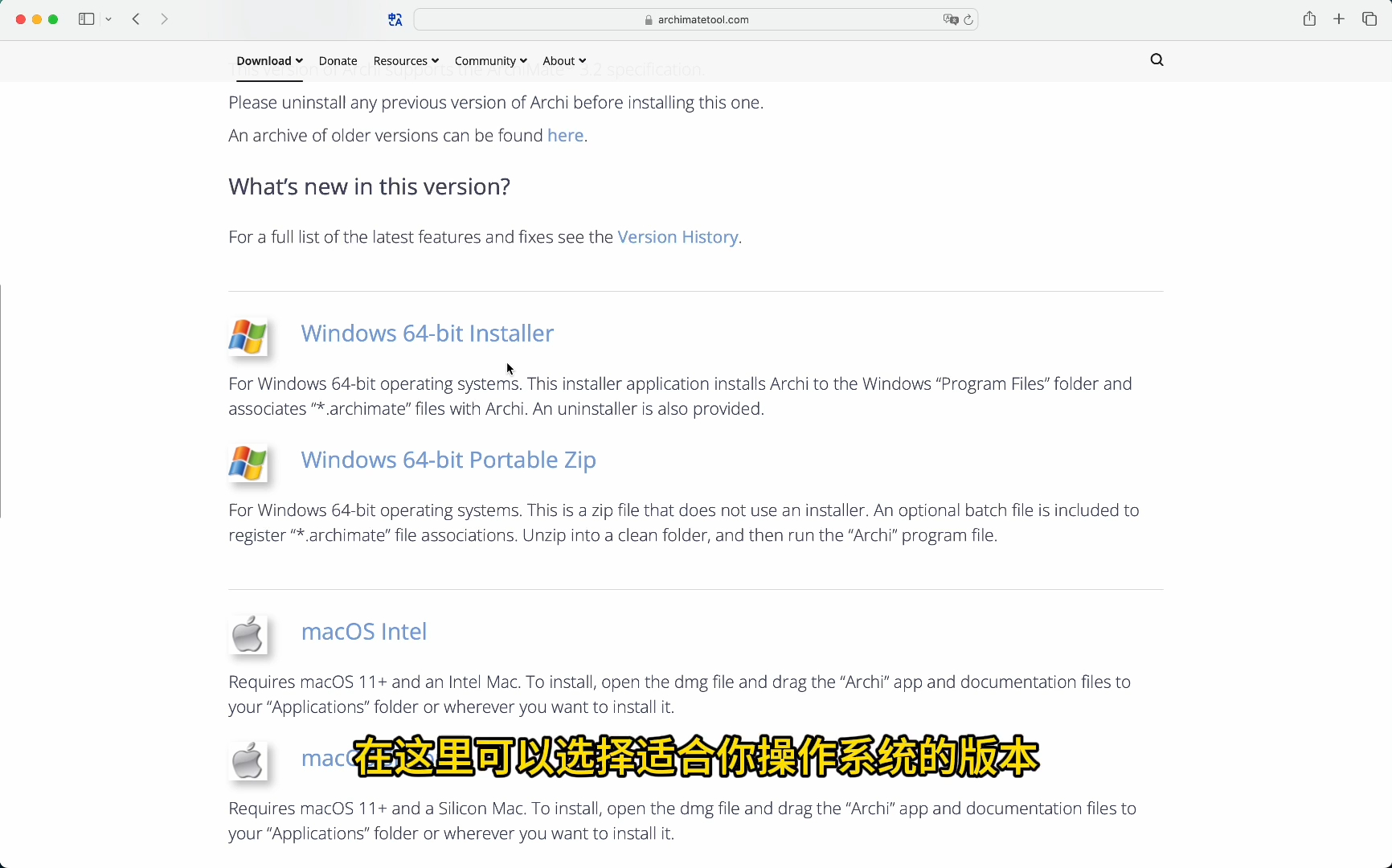Click the Windows logo beside 64-bit Installer

tap(248, 337)
